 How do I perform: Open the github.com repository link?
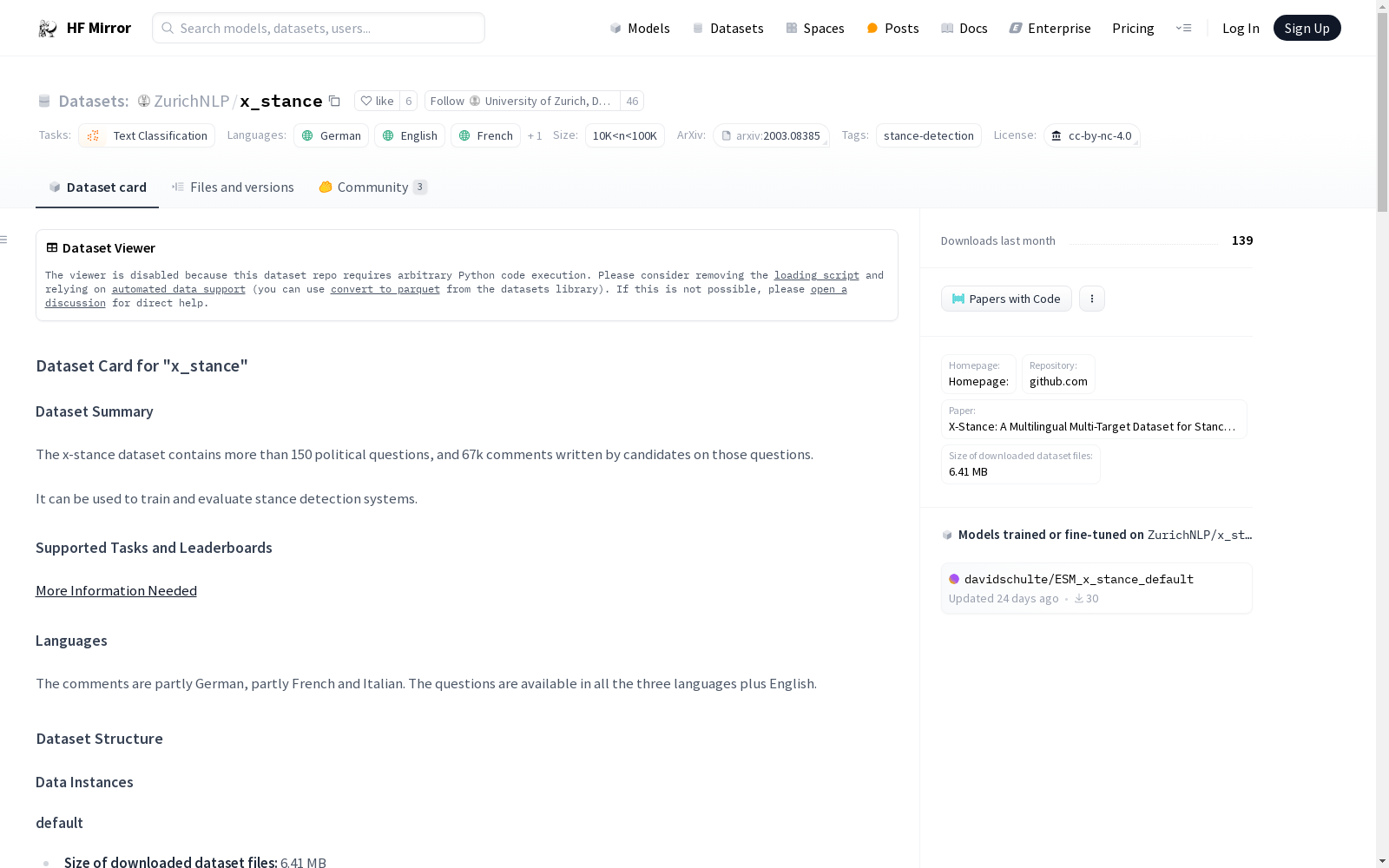[x=1058, y=374]
